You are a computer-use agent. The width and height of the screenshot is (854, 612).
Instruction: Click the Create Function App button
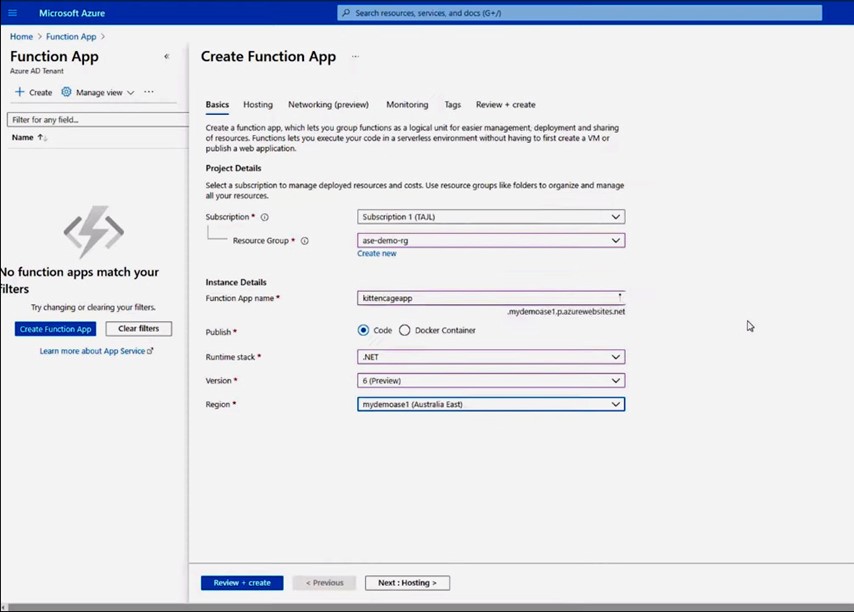click(56, 329)
